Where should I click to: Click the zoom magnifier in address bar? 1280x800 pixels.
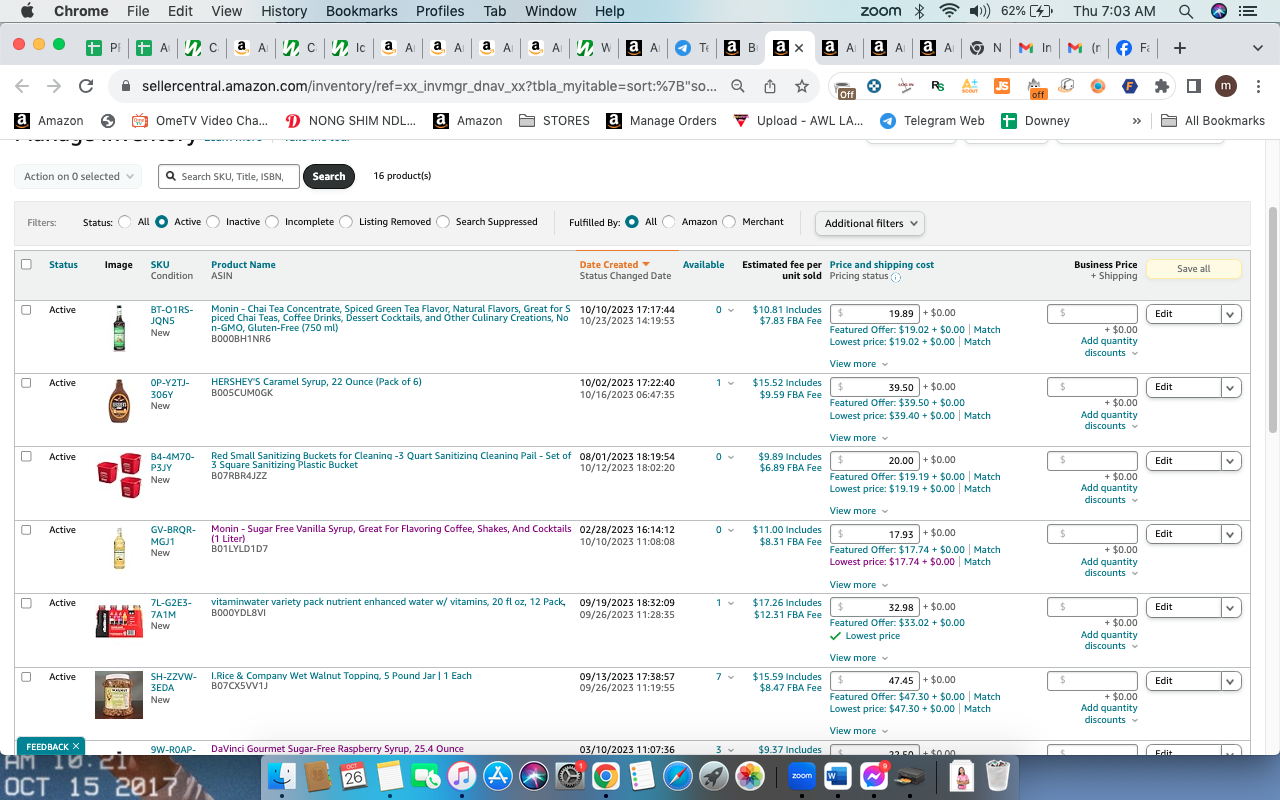(738, 86)
